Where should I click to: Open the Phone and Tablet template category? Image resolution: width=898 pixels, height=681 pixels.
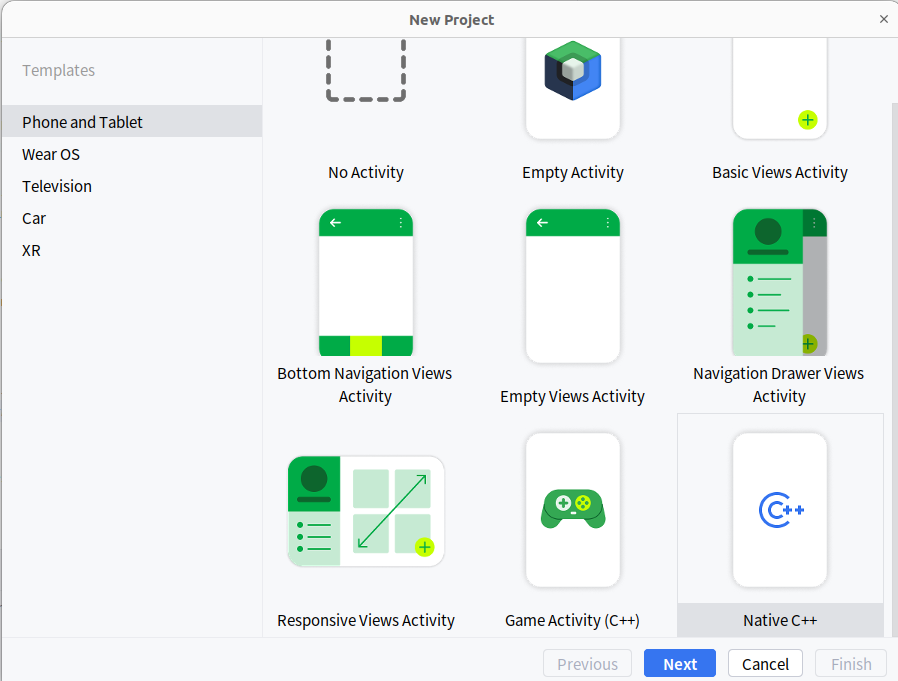(x=132, y=121)
